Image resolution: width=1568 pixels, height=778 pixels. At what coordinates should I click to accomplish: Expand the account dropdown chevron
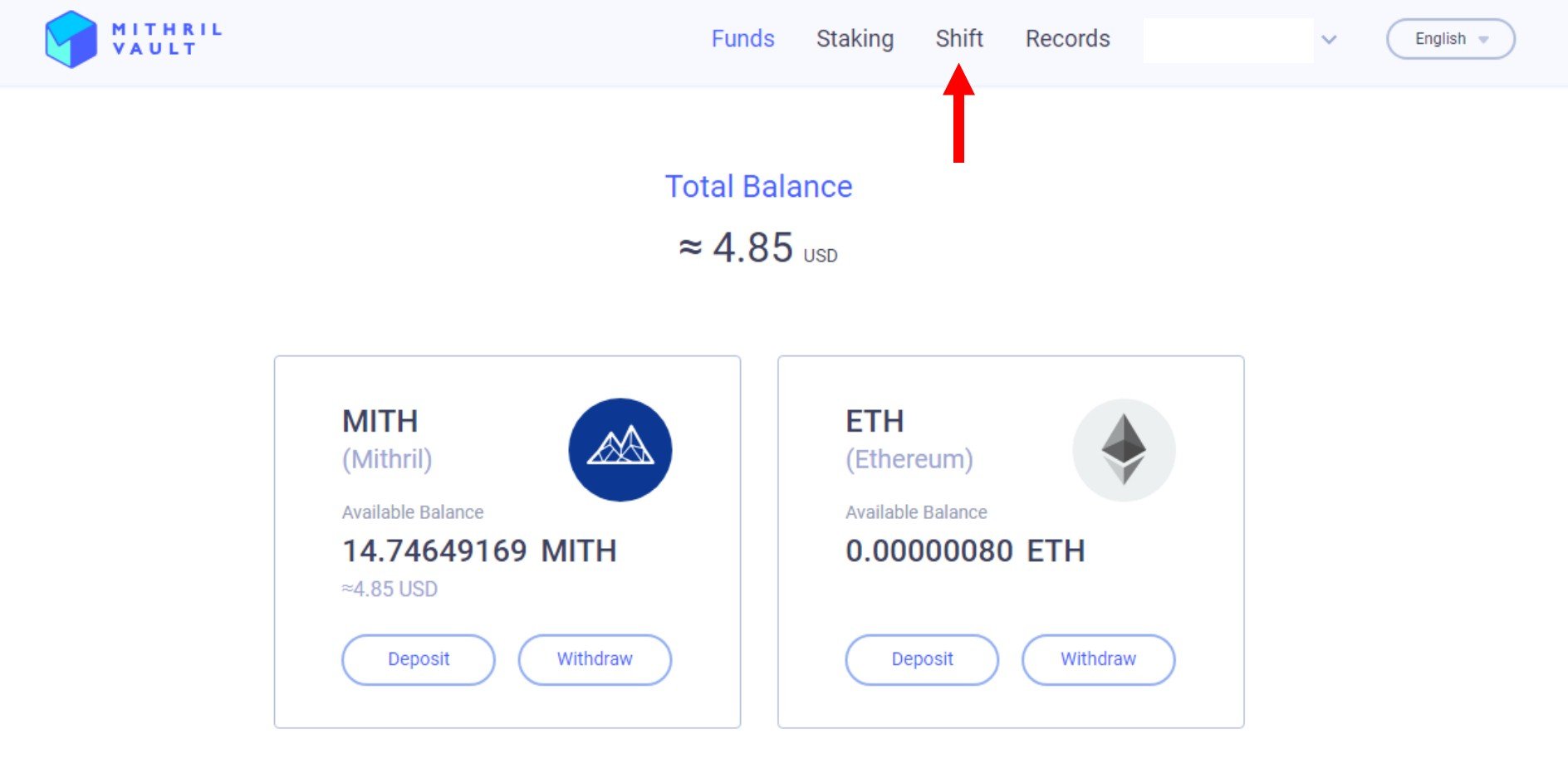coord(1329,40)
